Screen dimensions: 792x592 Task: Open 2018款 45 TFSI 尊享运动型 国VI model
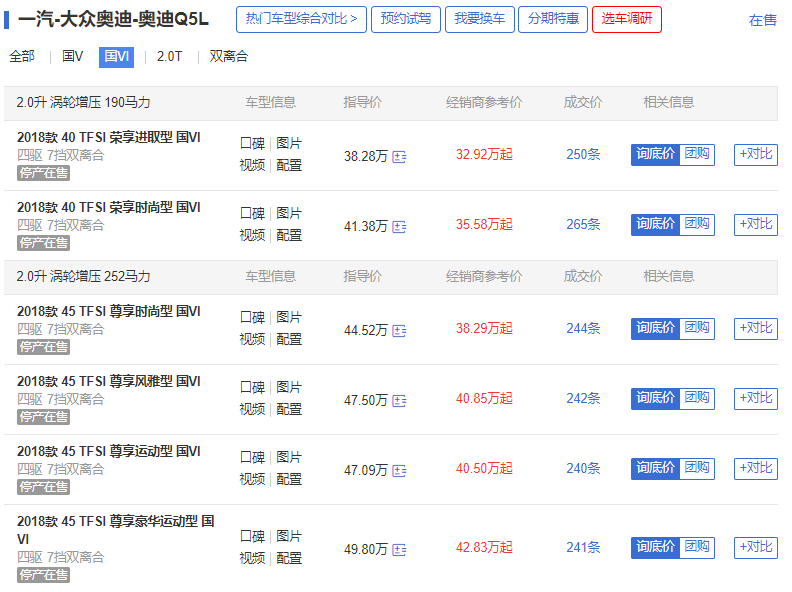tap(109, 451)
